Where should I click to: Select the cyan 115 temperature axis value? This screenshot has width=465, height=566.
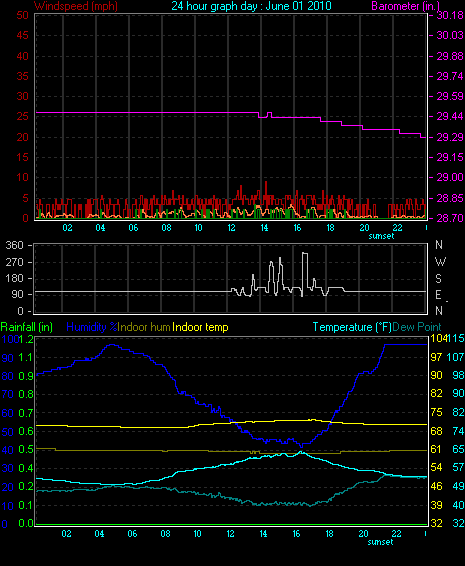456,339
